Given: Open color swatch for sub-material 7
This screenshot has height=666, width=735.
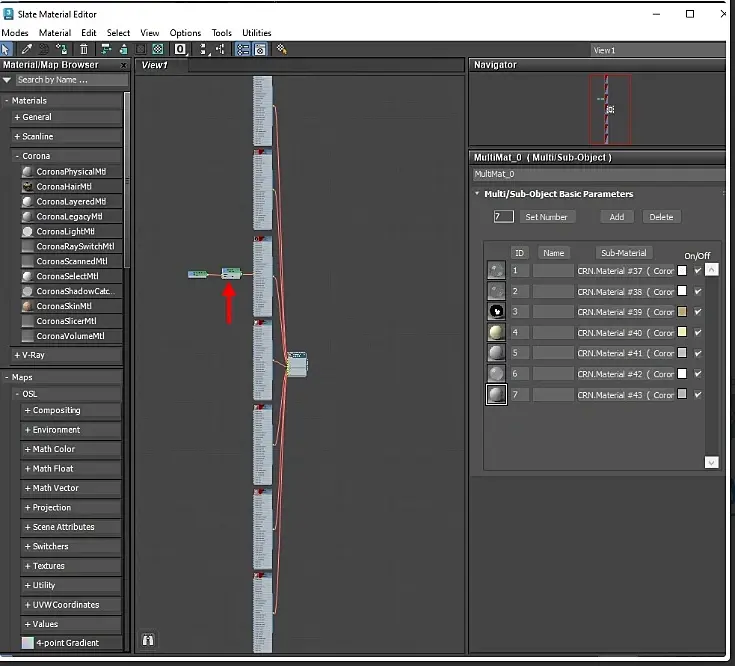Looking at the screenshot, I should pyautogui.click(x=682, y=394).
